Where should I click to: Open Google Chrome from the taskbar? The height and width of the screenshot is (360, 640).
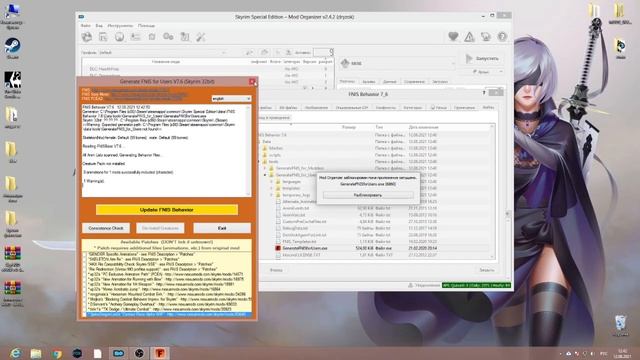[x=57, y=353]
